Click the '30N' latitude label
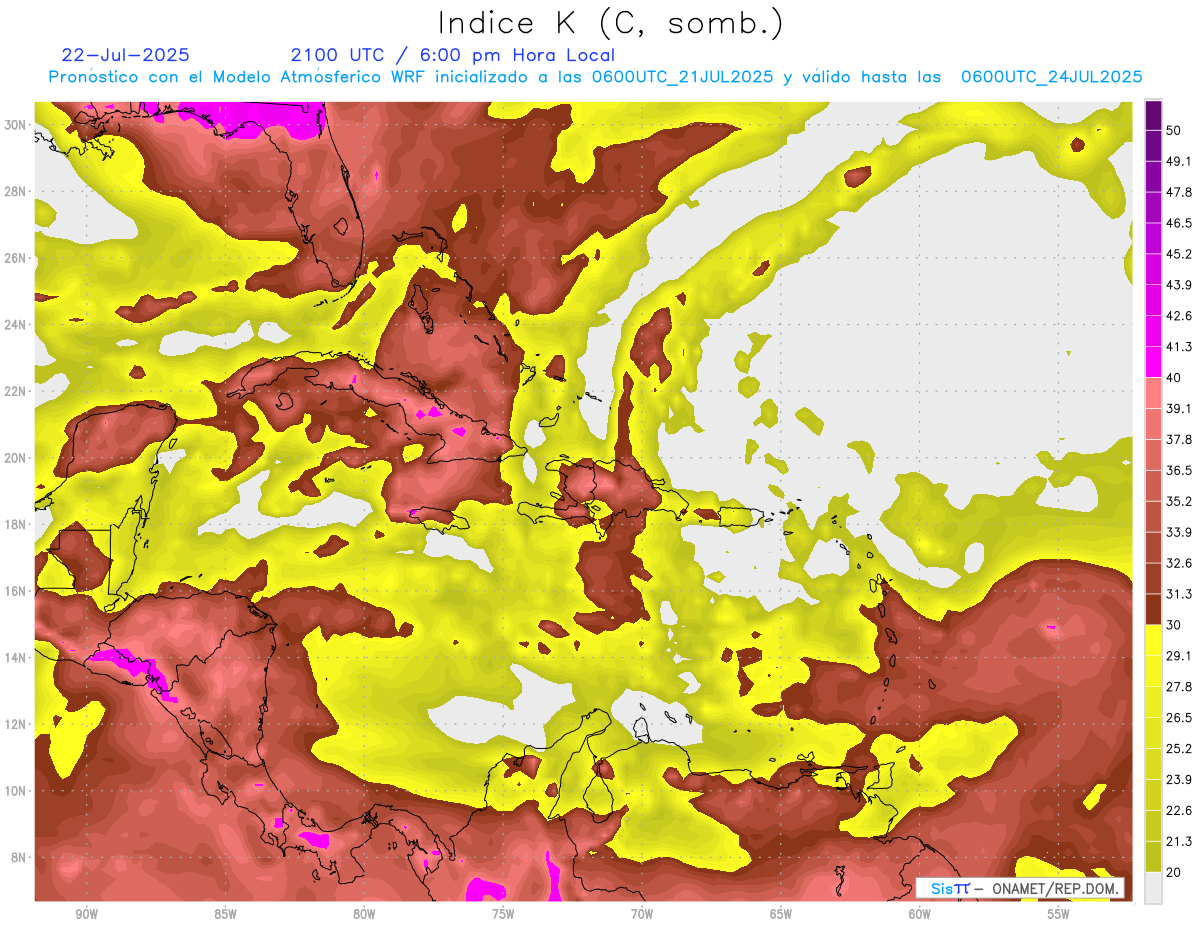This screenshot has height=927, width=1200. click(15, 124)
